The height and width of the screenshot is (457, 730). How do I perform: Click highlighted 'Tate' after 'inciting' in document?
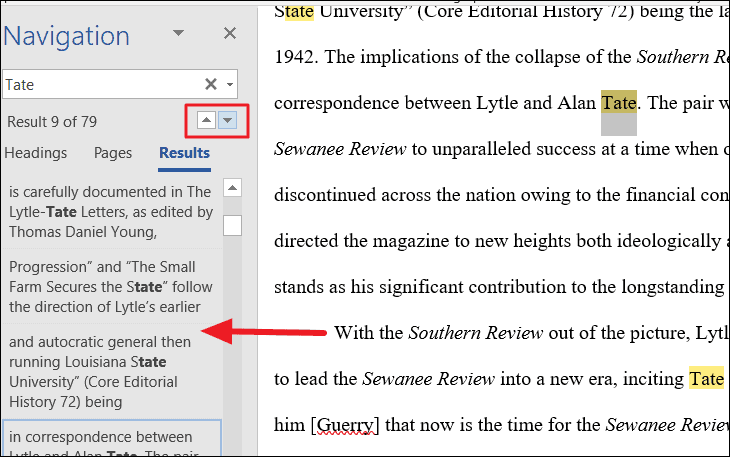point(706,378)
